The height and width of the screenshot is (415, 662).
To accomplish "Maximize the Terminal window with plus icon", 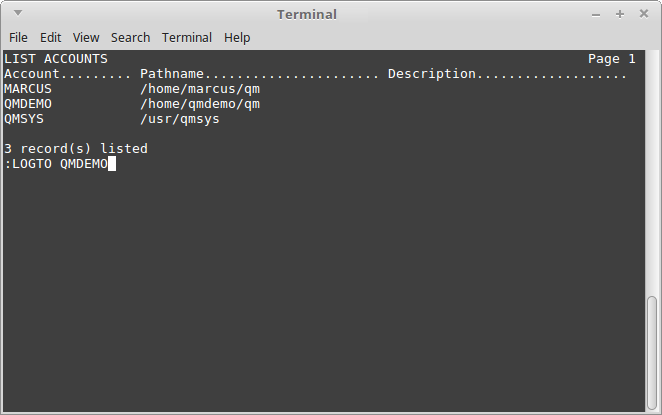I will pos(620,14).
